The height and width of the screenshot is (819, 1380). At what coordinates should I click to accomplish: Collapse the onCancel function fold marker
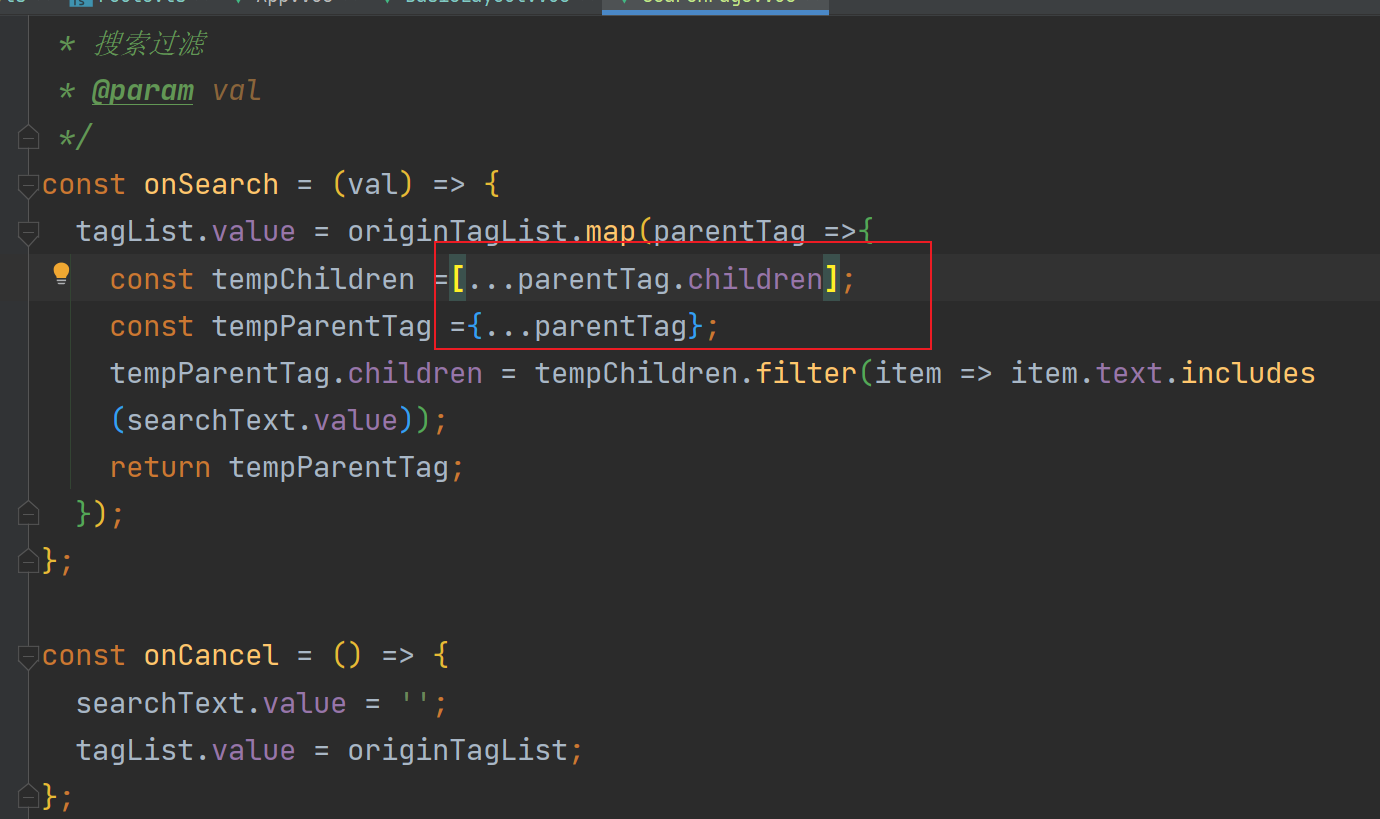click(x=28, y=656)
